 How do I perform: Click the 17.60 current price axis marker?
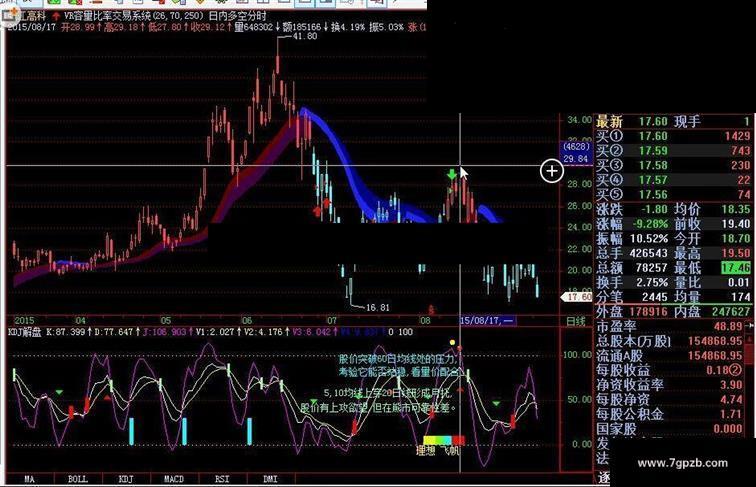pyautogui.click(x=577, y=297)
